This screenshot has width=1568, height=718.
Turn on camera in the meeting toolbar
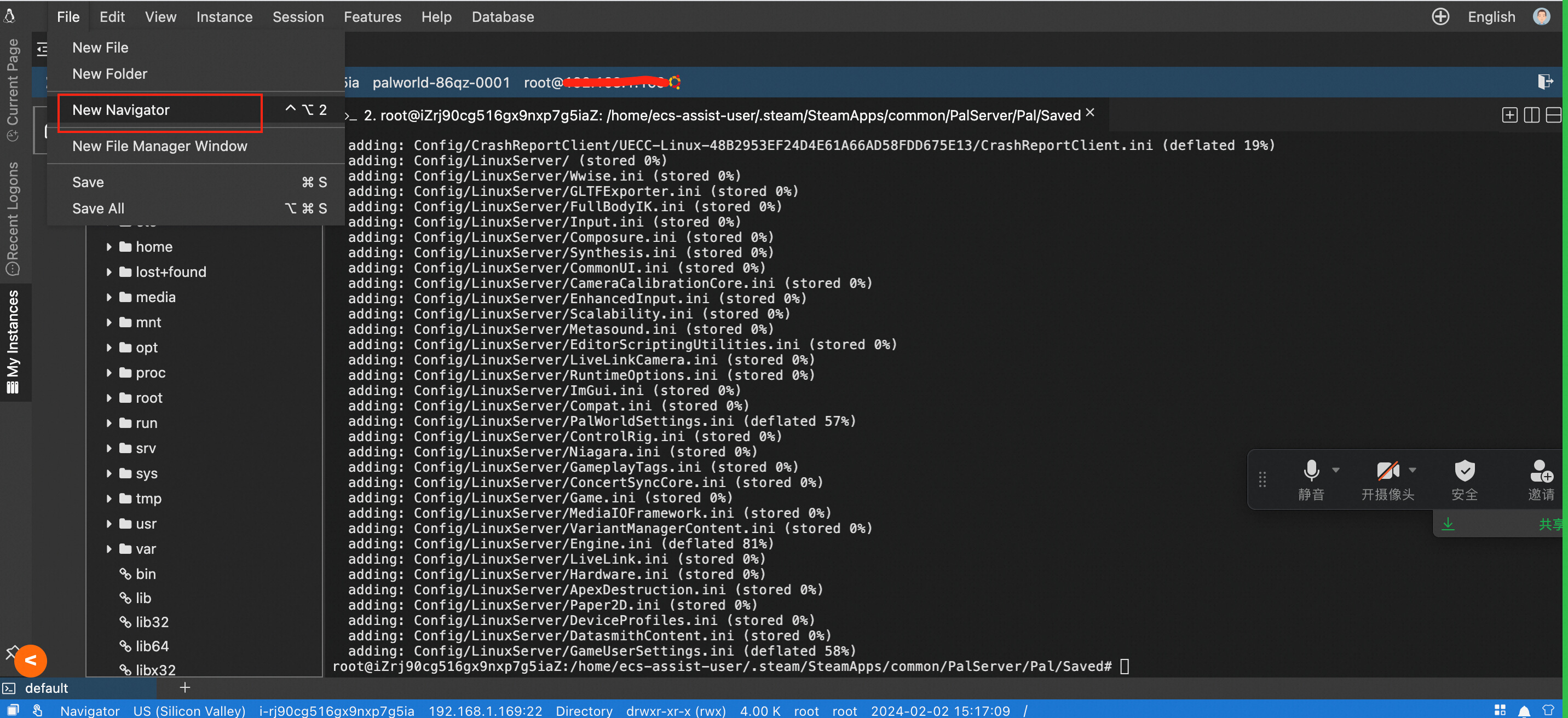tap(1387, 479)
